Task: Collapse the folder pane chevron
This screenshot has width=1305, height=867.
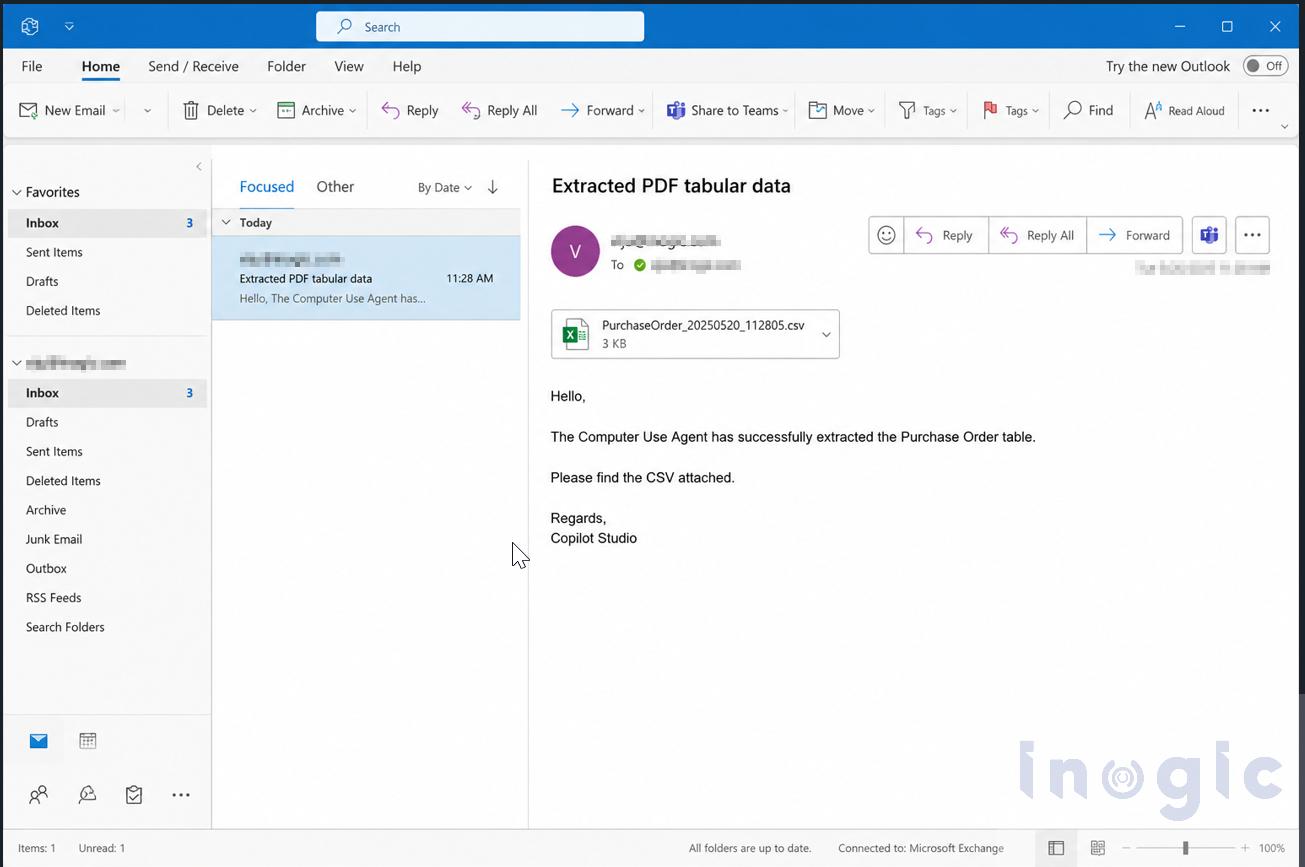Action: point(199,167)
